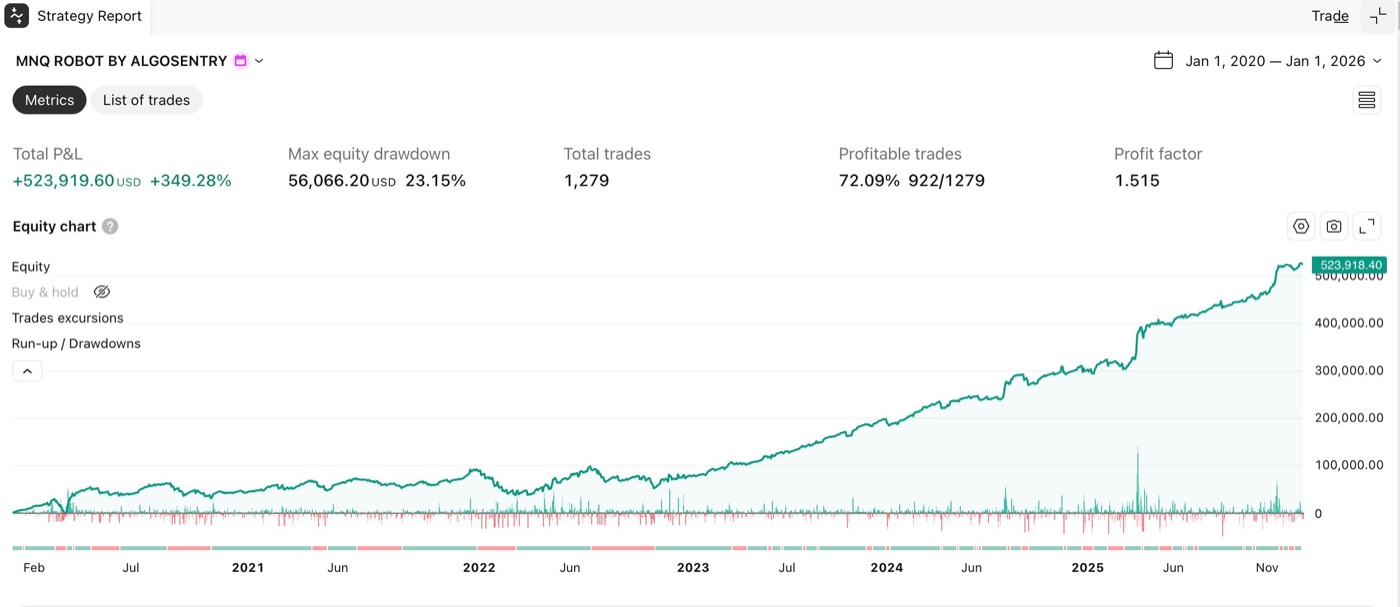Click the Max equity drawdown heading
Screen dimensions: 1400x607
369,154
